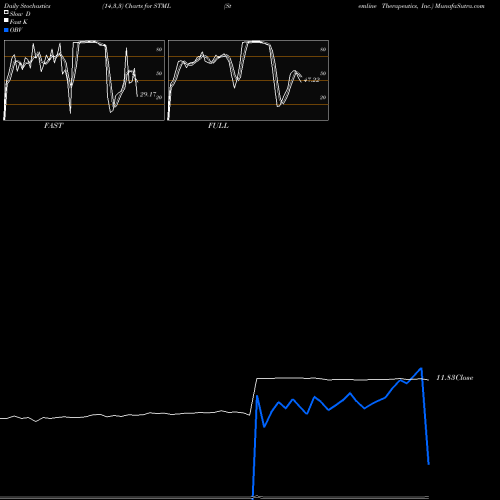Click the FULL chart label
This screenshot has height=500, width=500.
click(x=218, y=125)
